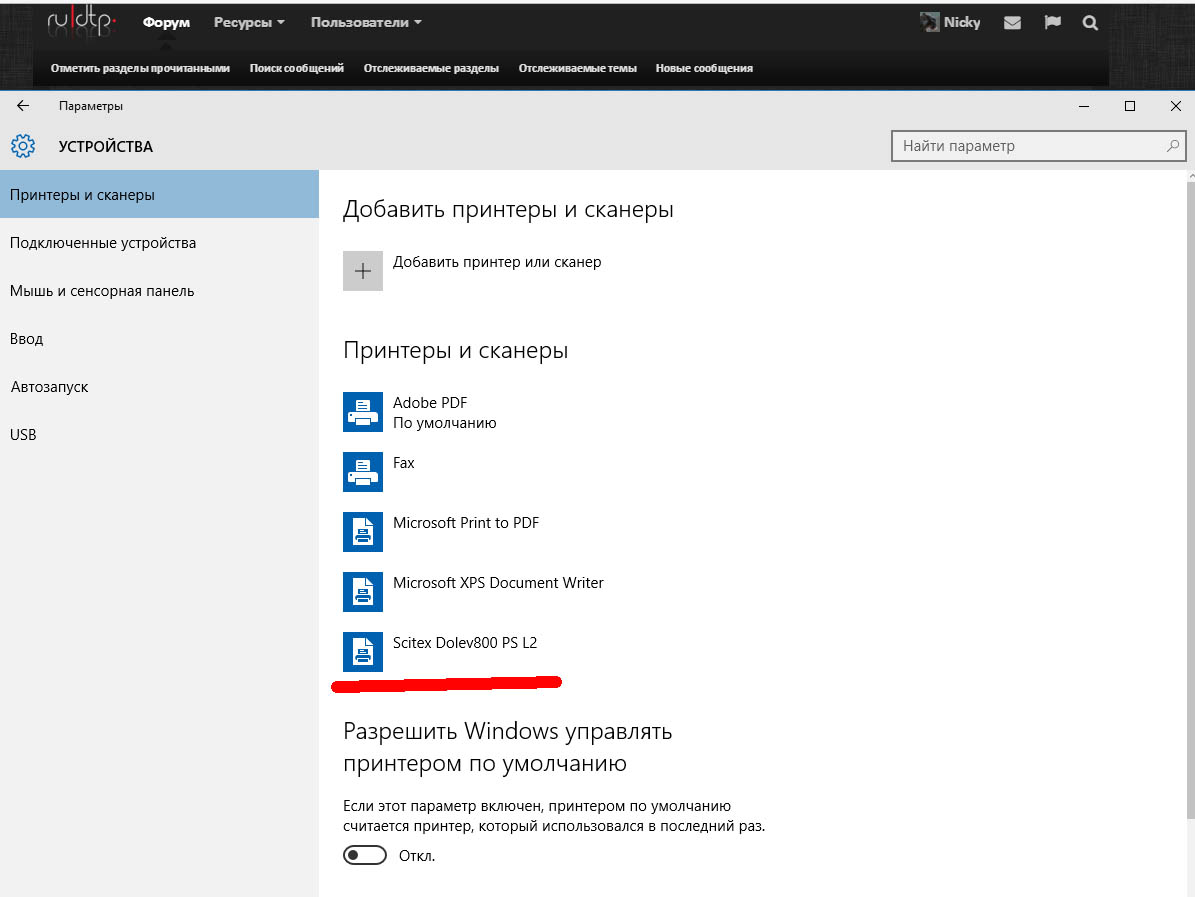
Task: Select the Adobe PDF printer icon
Action: pos(363,412)
